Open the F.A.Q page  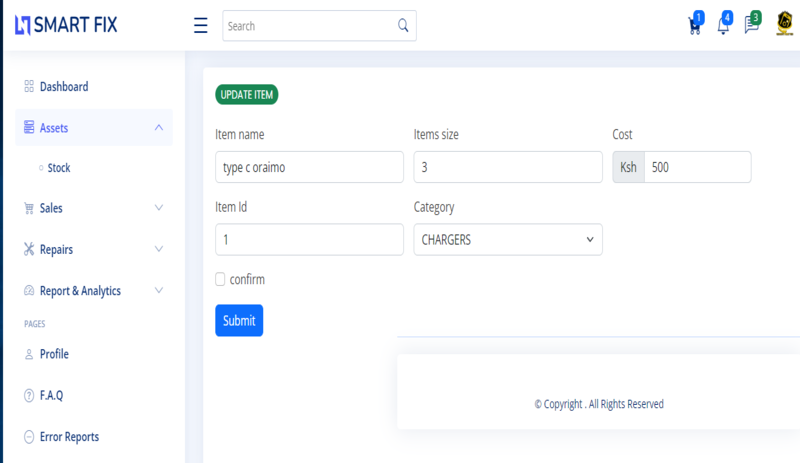51,395
